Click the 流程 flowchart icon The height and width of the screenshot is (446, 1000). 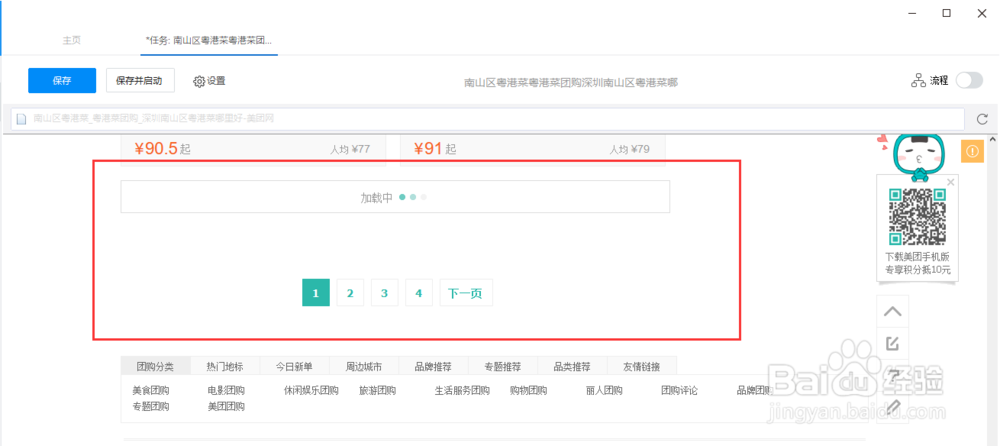(918, 80)
